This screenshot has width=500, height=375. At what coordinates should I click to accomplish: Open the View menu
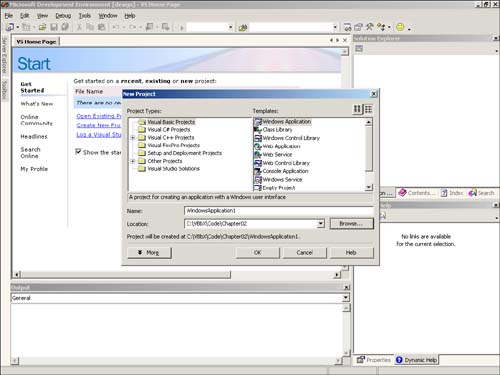[x=42, y=16]
